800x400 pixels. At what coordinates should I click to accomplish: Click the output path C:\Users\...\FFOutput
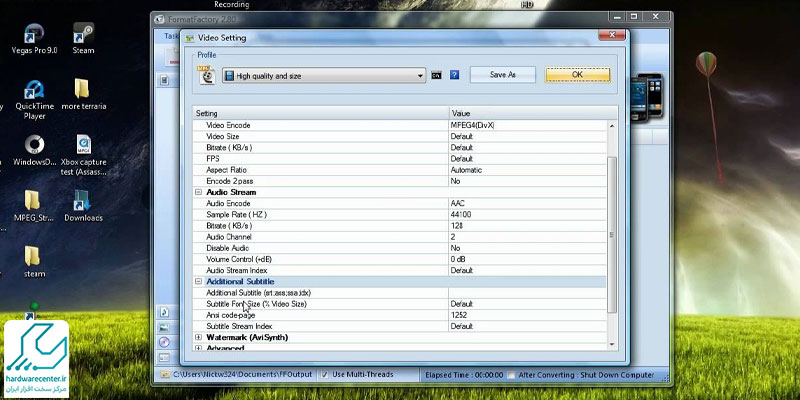click(242, 374)
